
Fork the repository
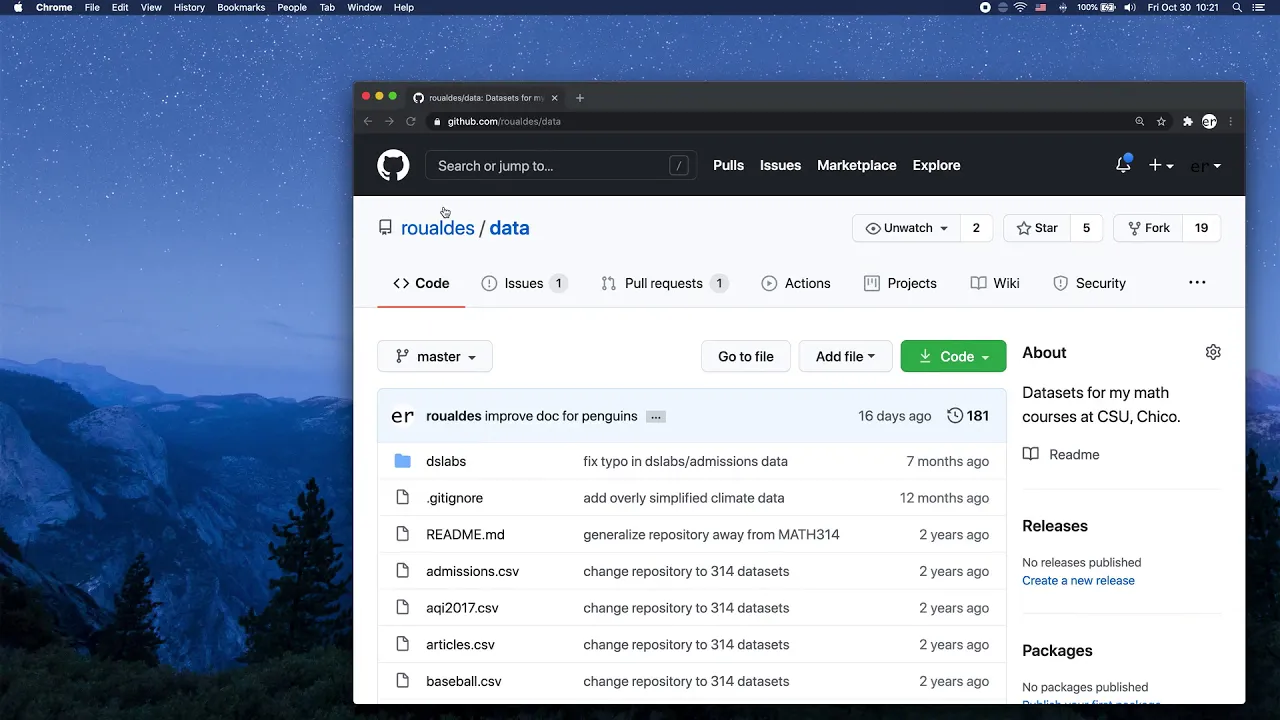coord(1148,228)
